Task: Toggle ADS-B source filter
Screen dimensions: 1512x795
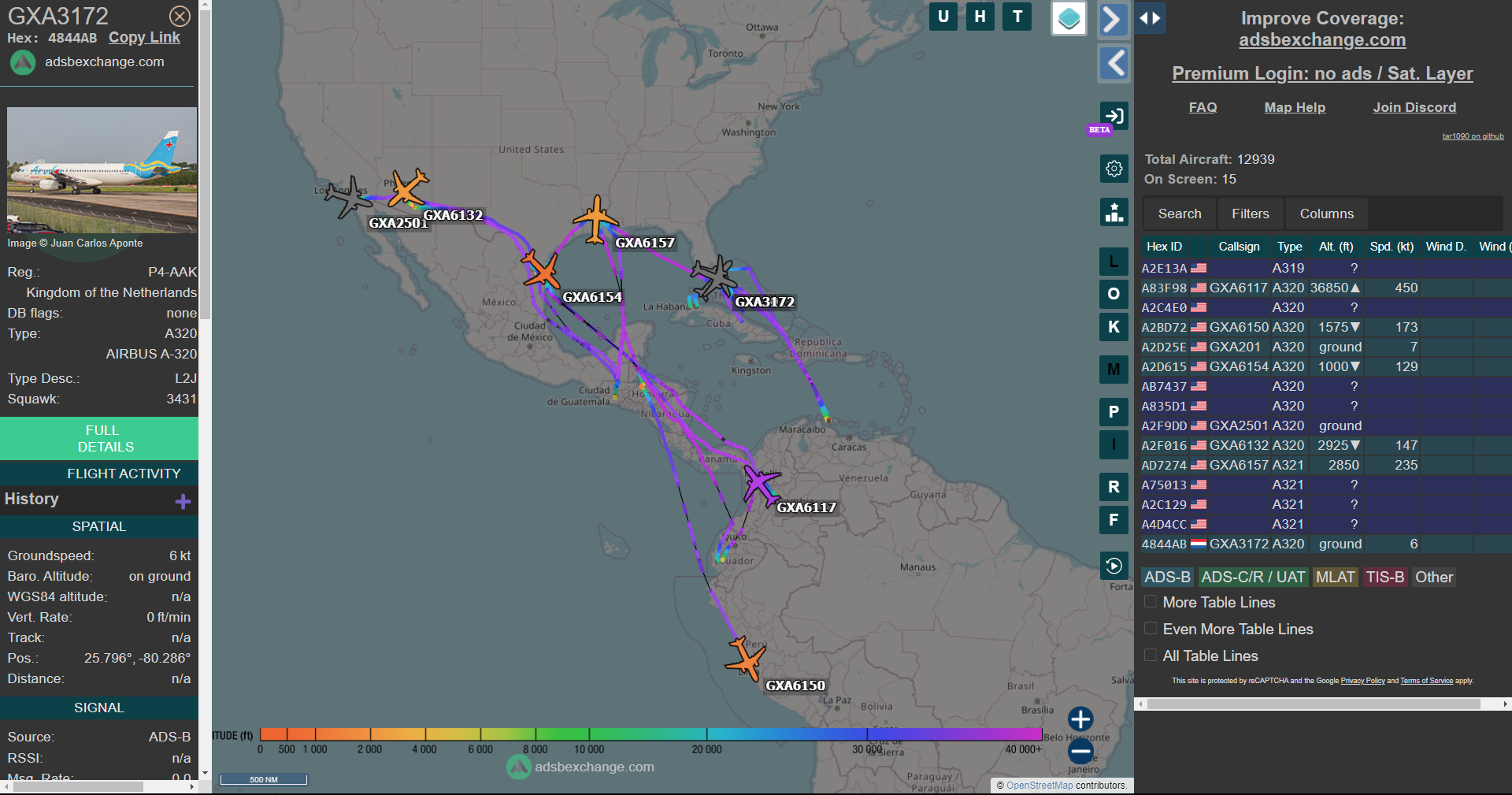Action: pos(1167,577)
